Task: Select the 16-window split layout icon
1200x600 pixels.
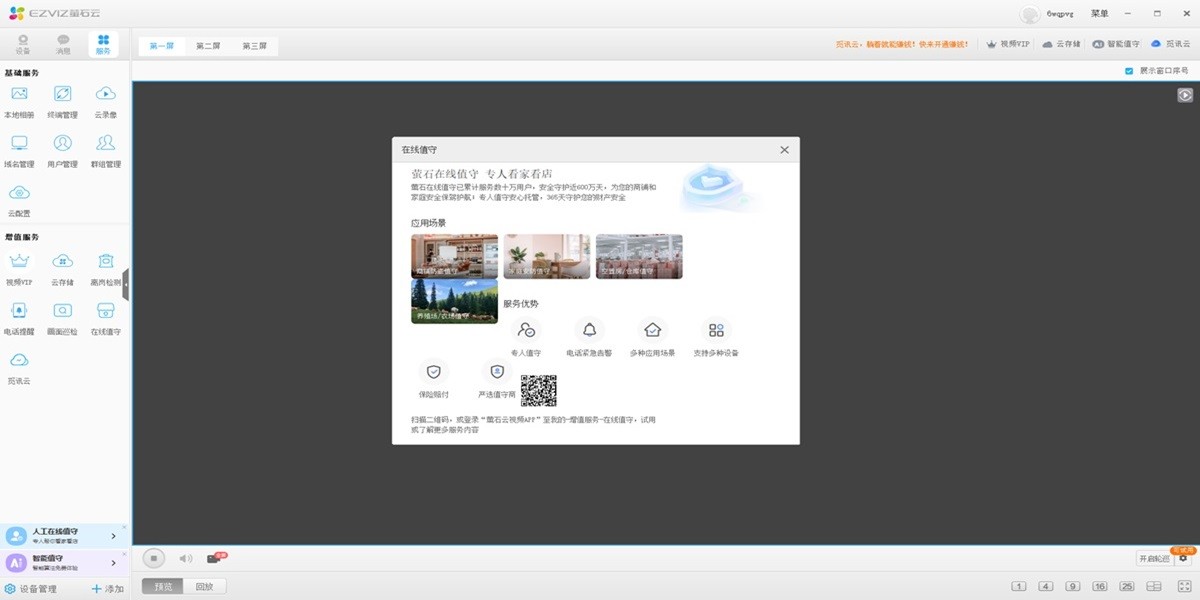Action: tap(1098, 585)
